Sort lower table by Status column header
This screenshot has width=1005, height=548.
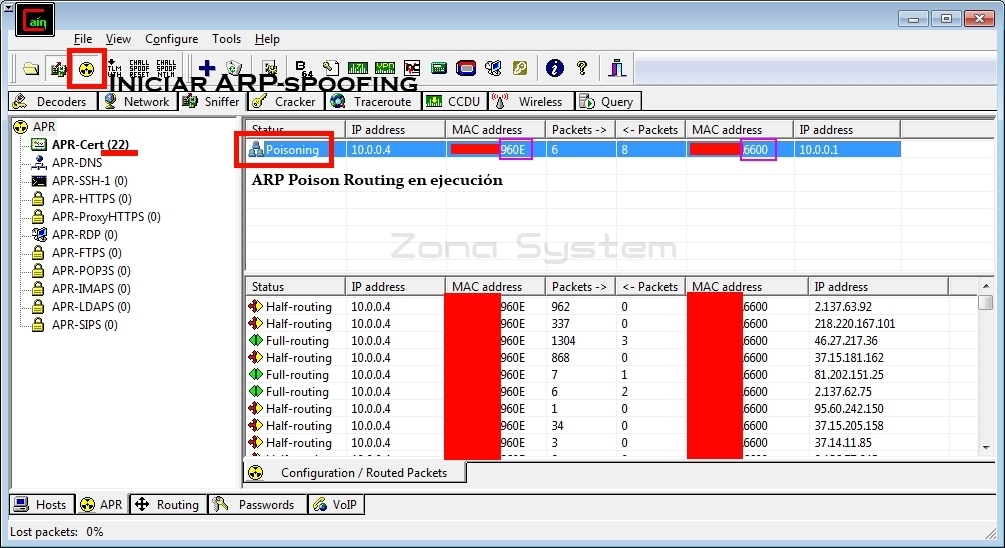click(295, 286)
